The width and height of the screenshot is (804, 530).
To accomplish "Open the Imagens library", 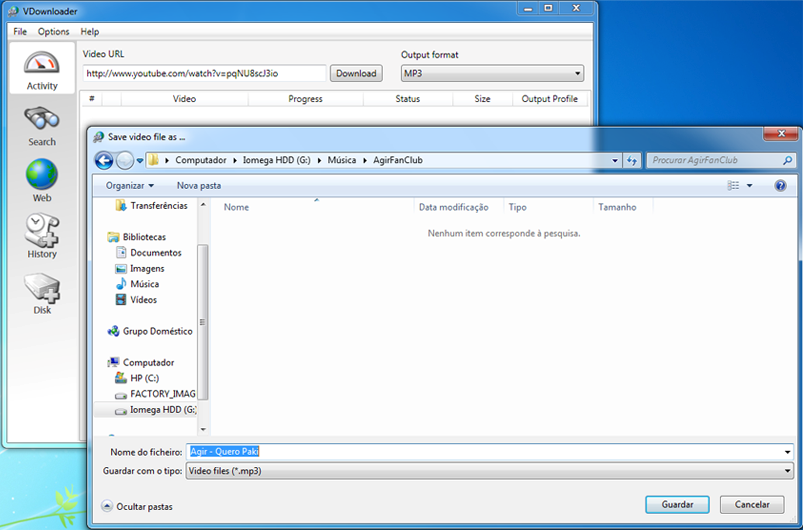I will click(x=140, y=269).
